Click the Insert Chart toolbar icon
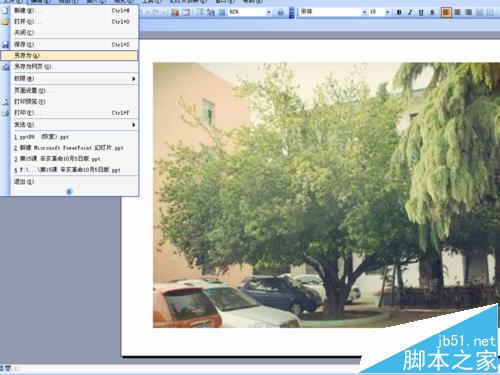 point(175,12)
